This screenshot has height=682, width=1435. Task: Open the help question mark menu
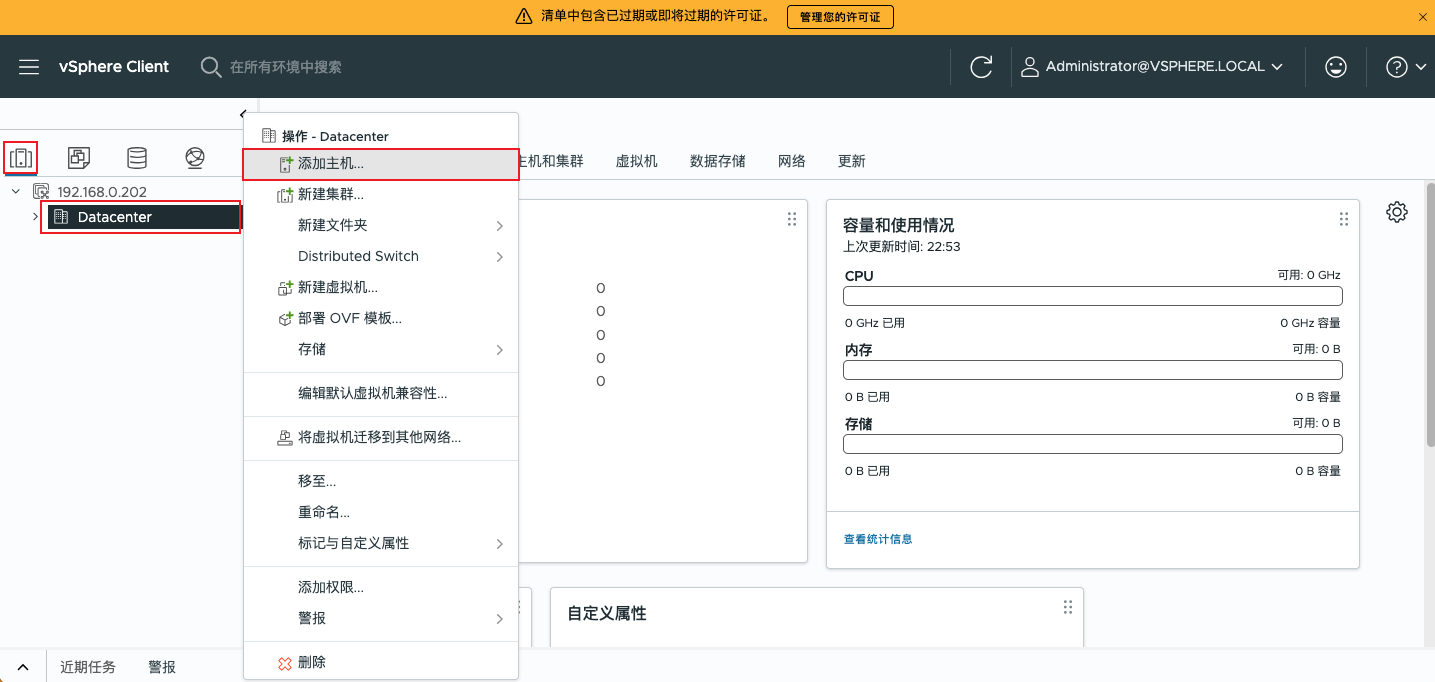[1396, 67]
